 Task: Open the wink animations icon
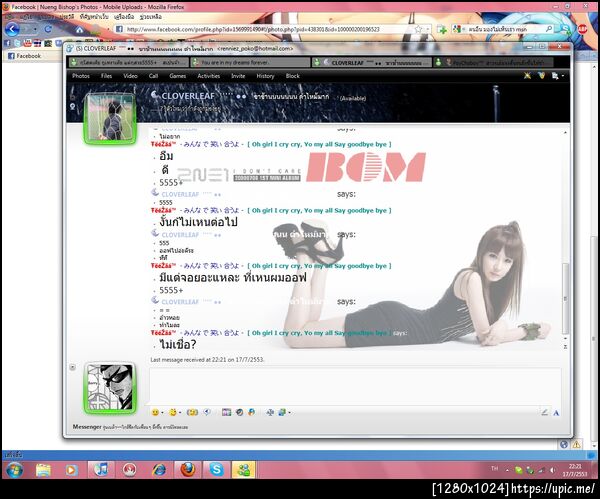tap(173, 412)
